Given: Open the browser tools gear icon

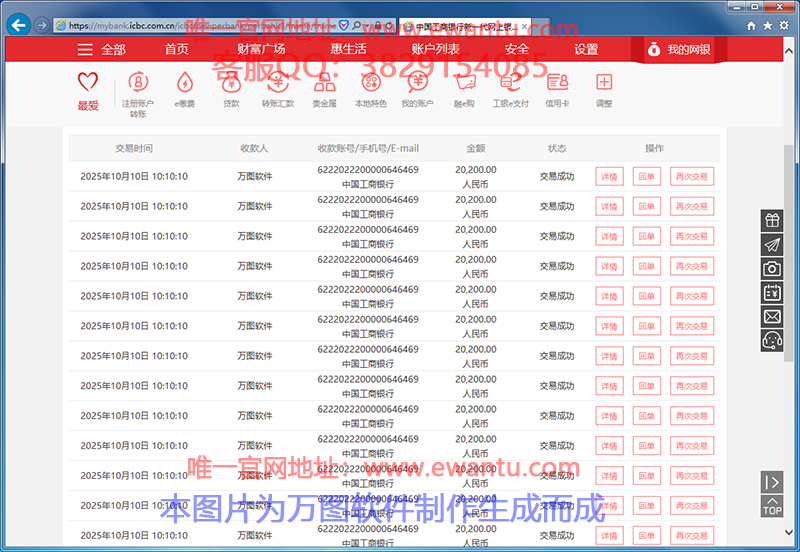Looking at the screenshot, I should point(784,26).
